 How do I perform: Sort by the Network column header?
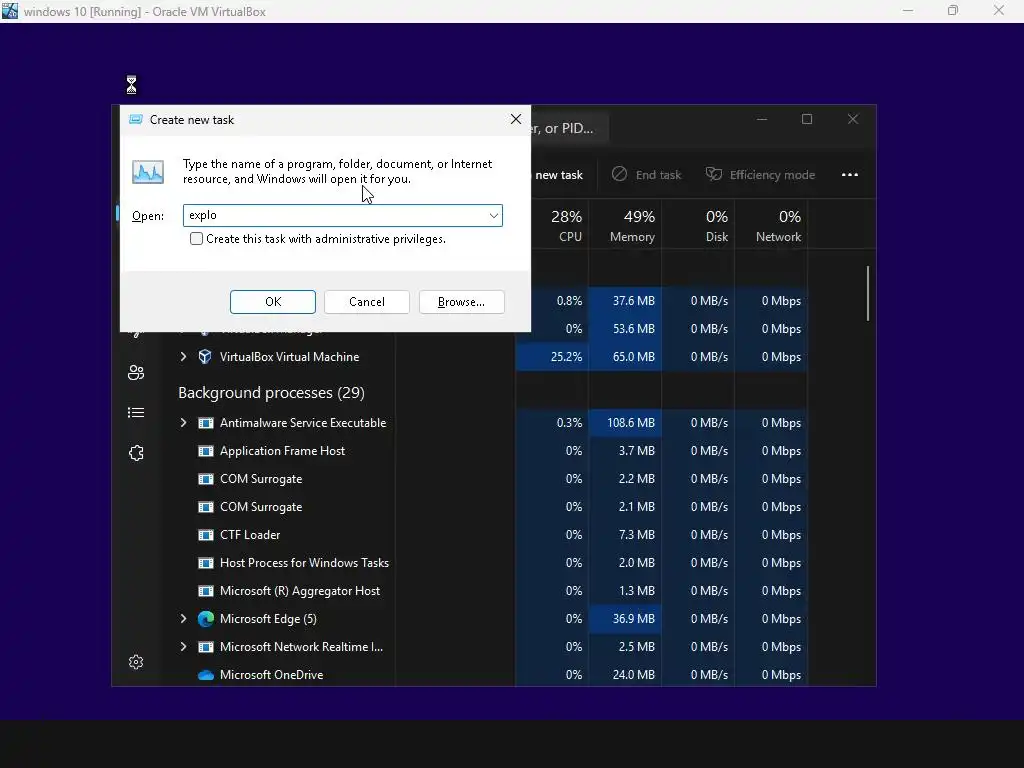pyautogui.click(x=772, y=225)
